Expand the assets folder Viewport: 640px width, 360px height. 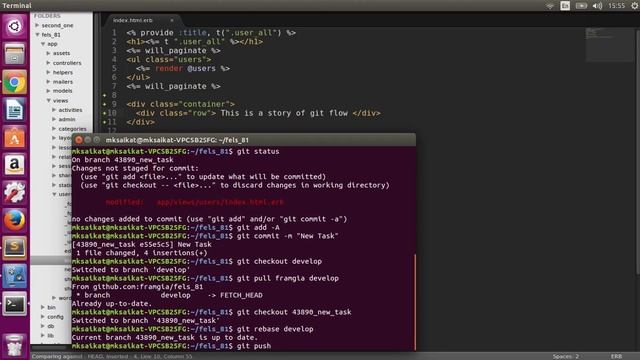tap(48, 53)
